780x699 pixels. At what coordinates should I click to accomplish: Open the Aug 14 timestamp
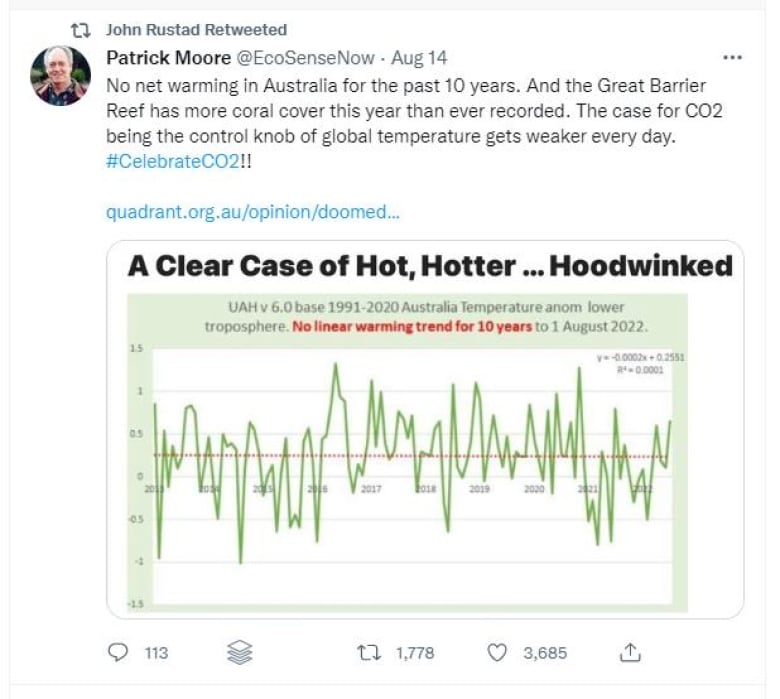[419, 58]
